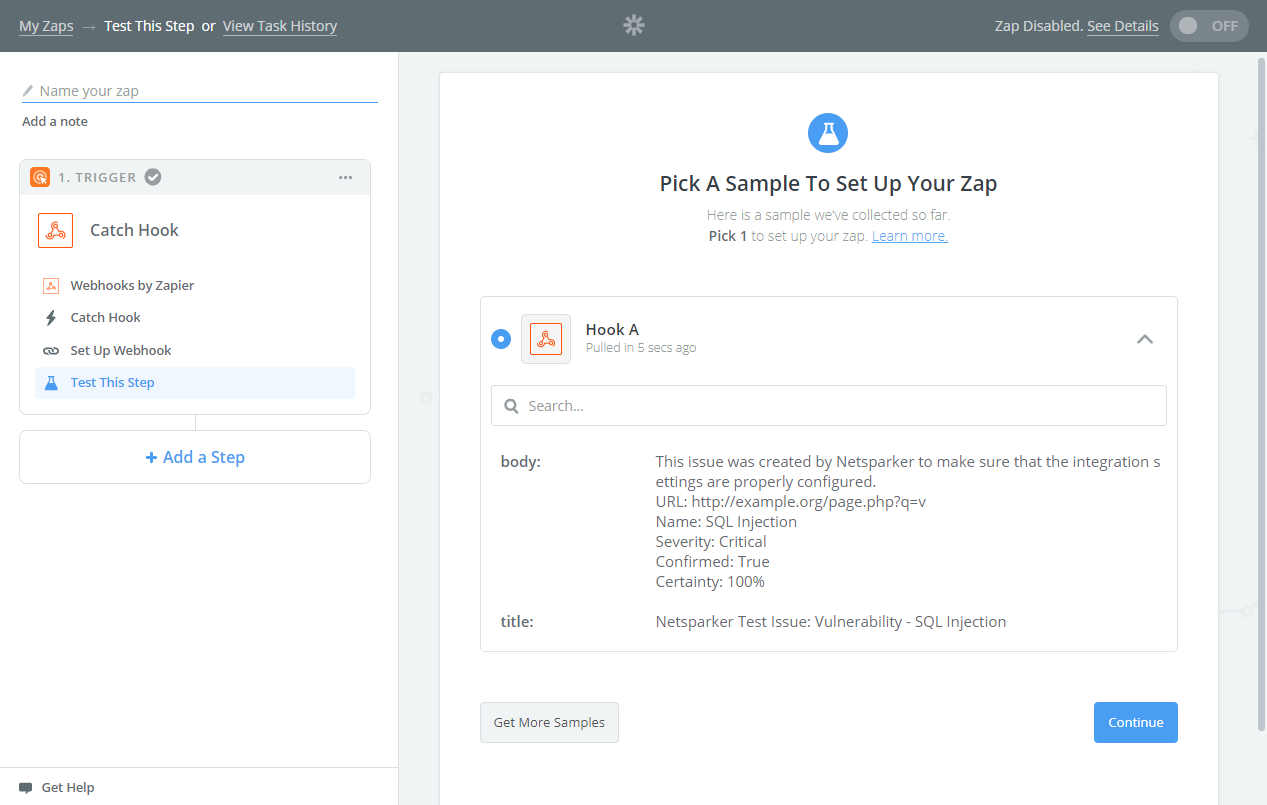Image resolution: width=1267 pixels, height=805 pixels.
Task: Click the Catch Hook lightning icon
Action: [51, 317]
